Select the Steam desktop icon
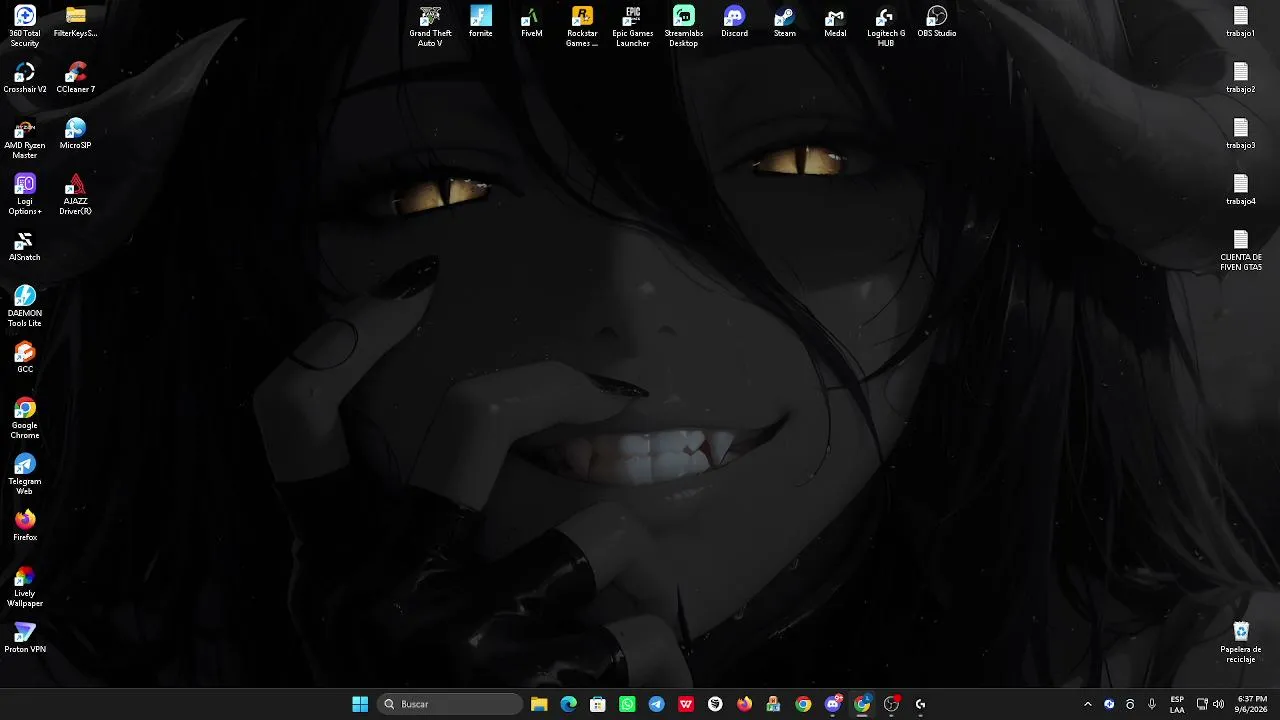This screenshot has width=1280, height=720. [x=785, y=21]
